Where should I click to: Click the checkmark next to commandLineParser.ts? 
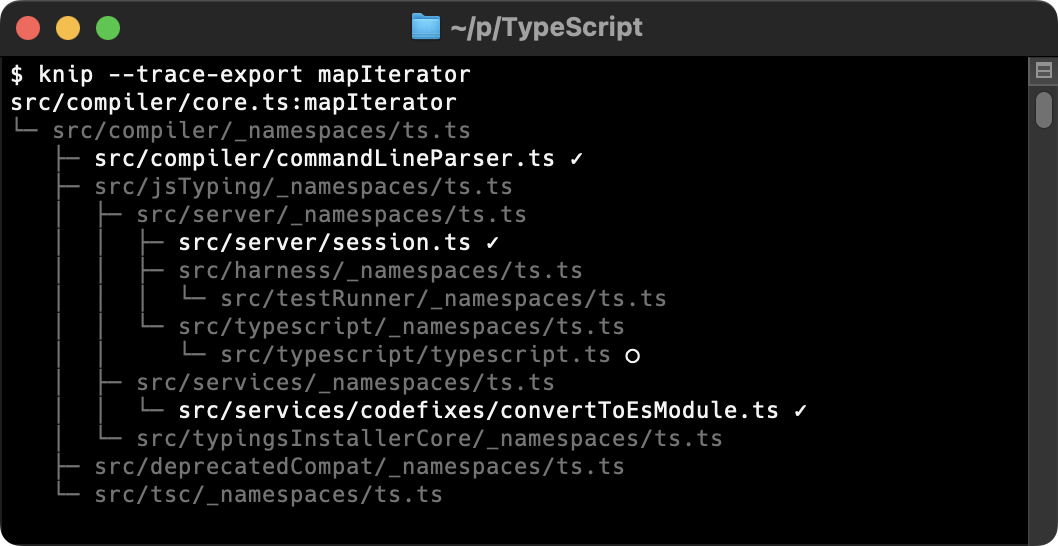576,159
